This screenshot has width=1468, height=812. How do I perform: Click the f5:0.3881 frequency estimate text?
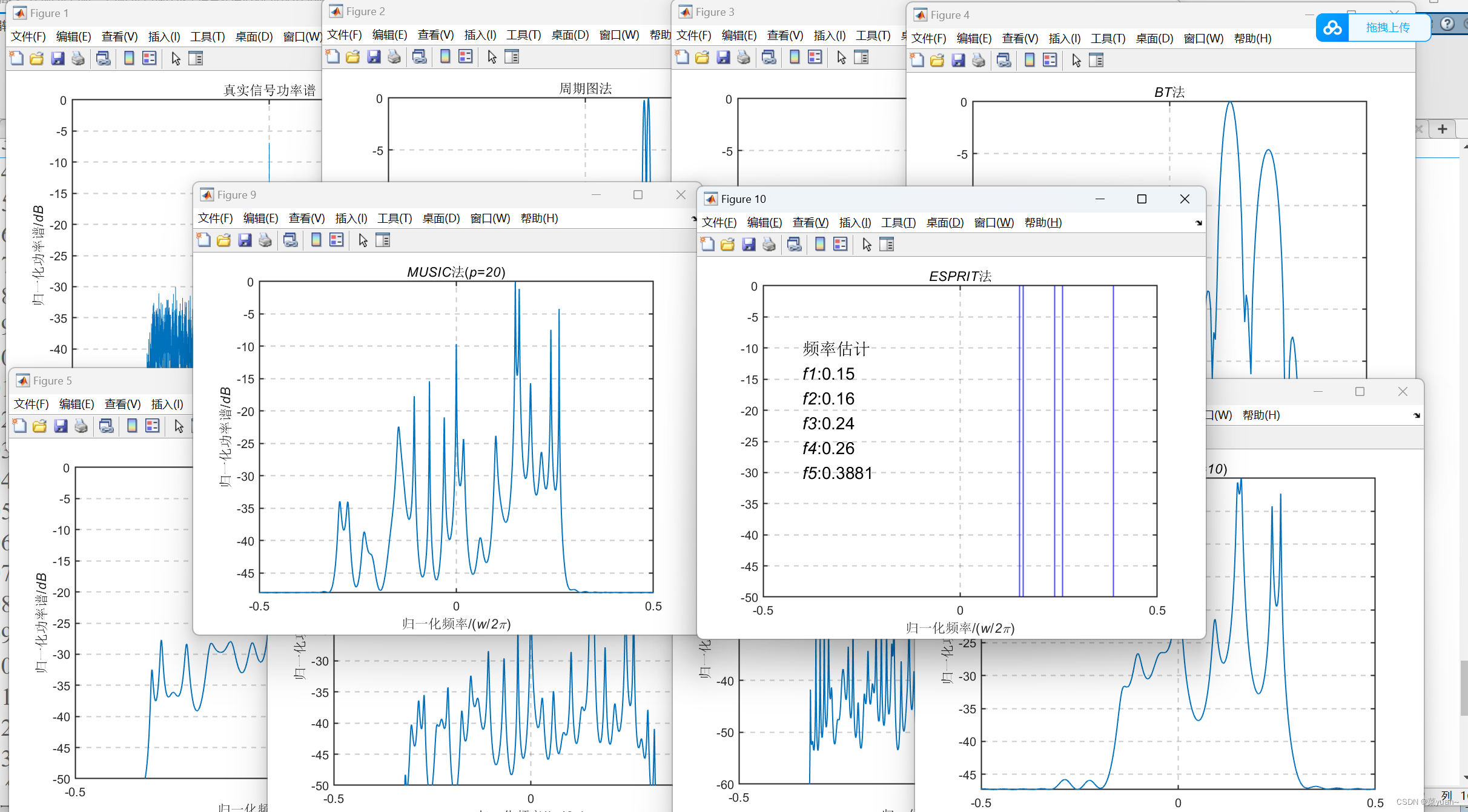tap(838, 474)
